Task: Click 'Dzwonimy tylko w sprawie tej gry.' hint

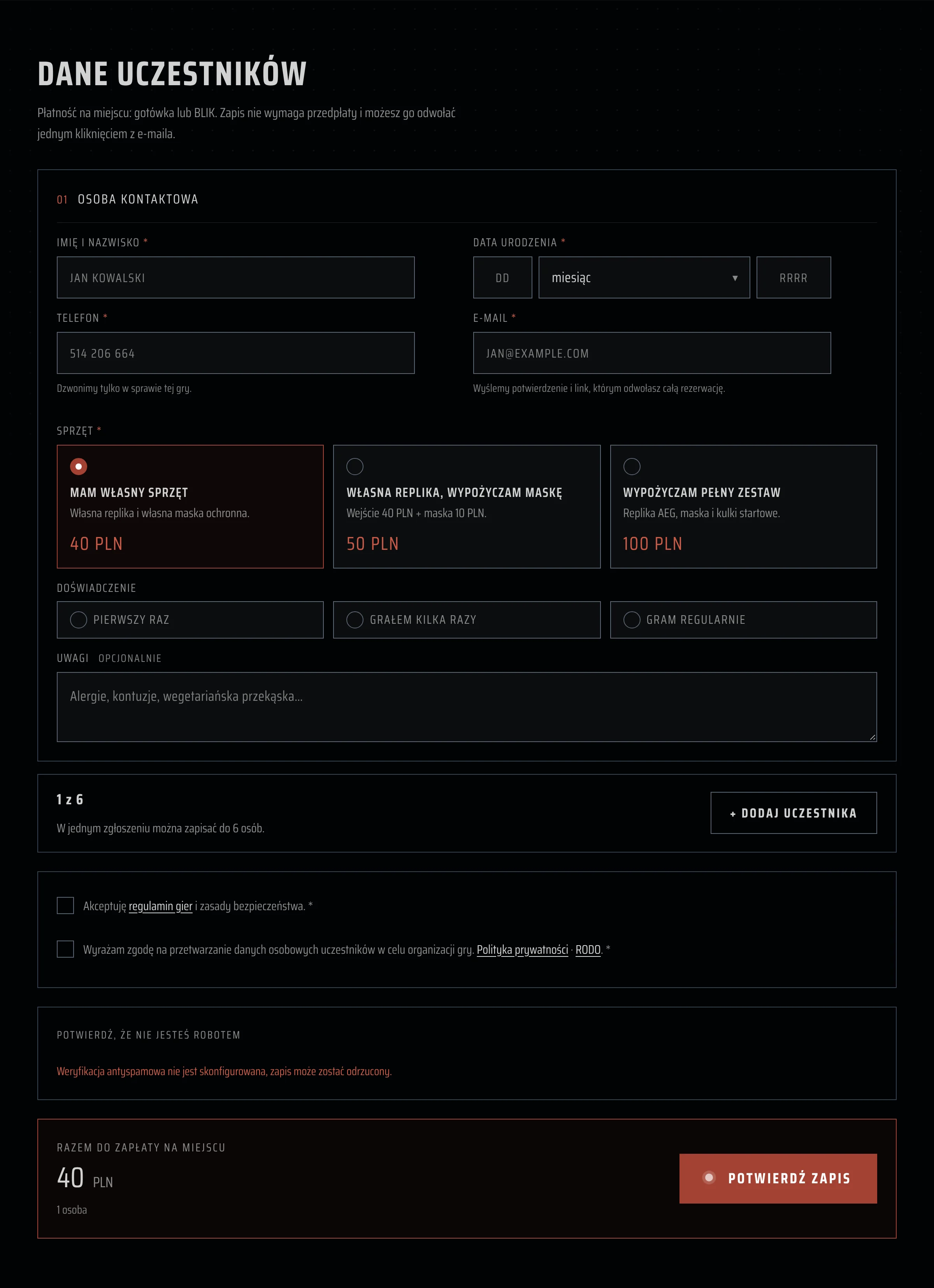Action: (124, 388)
